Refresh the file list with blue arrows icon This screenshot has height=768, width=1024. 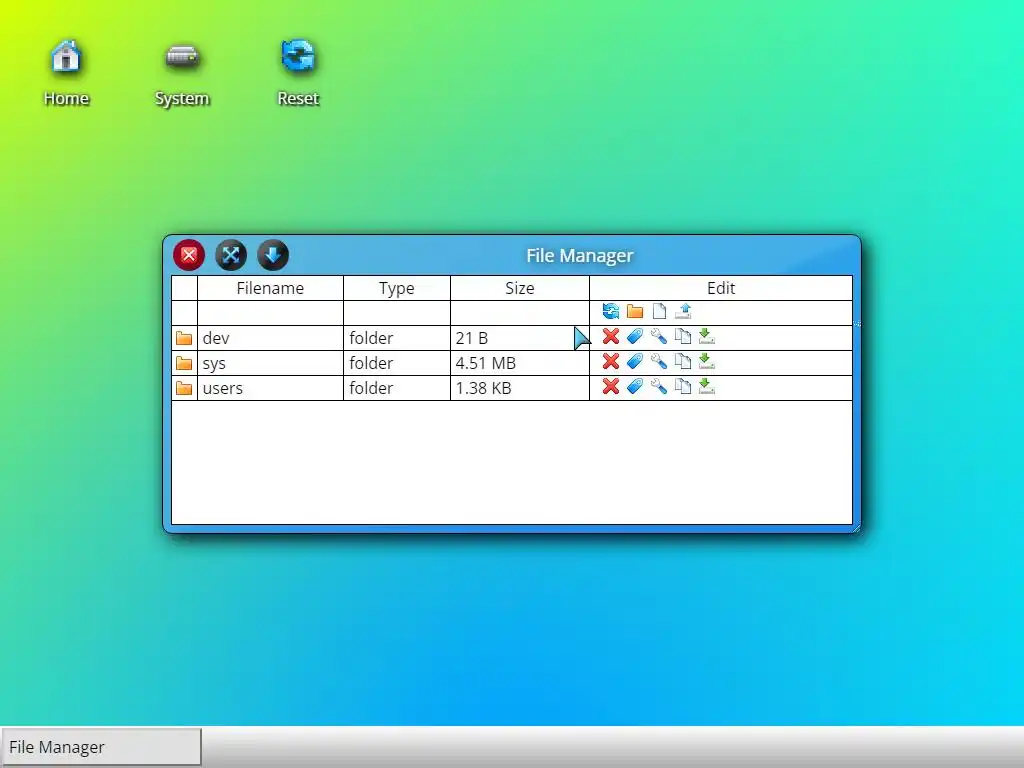[611, 312]
